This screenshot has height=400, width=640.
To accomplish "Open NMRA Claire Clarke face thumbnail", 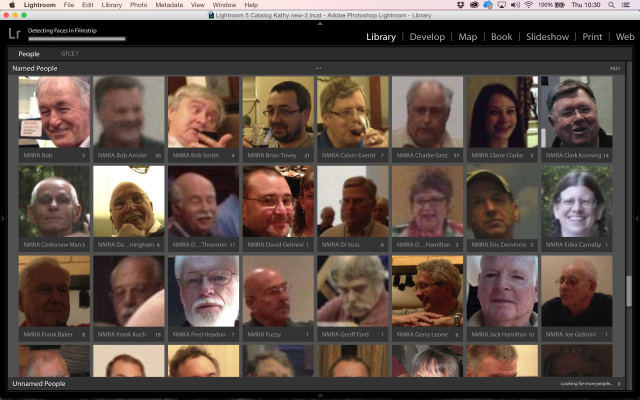I will 502,112.
